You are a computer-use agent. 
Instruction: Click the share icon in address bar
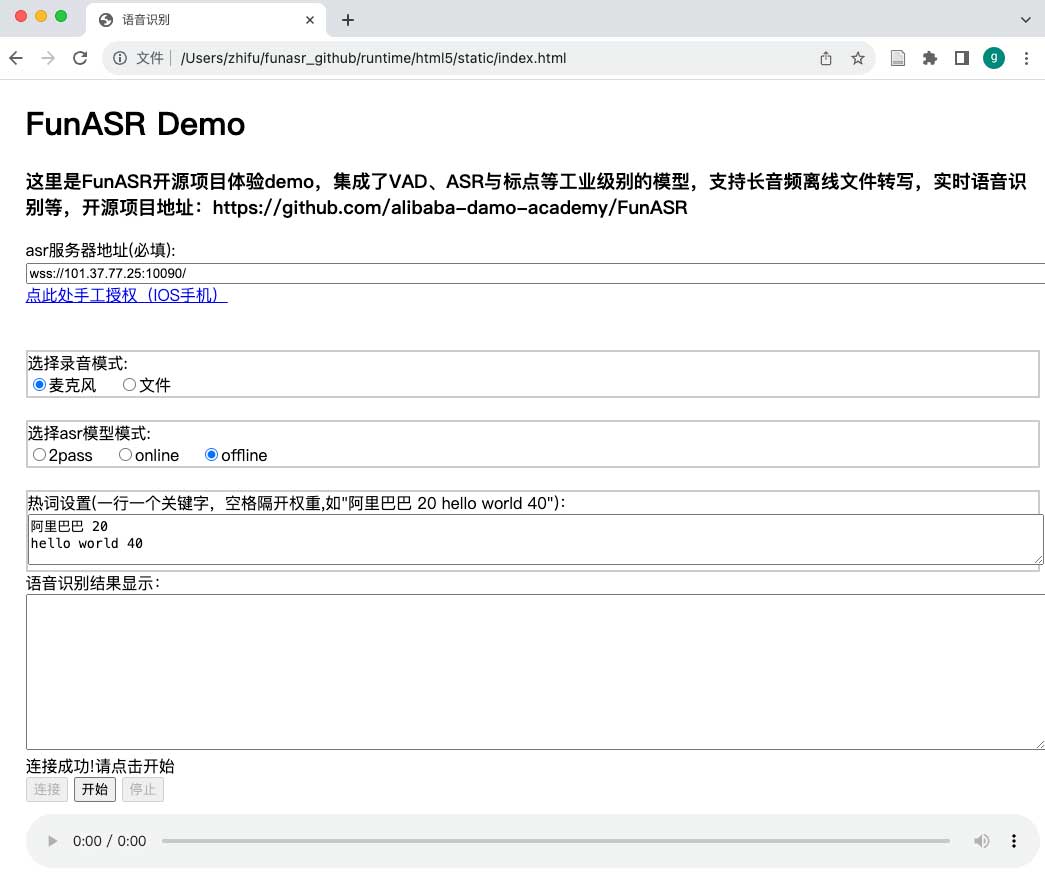pyautogui.click(x=826, y=58)
